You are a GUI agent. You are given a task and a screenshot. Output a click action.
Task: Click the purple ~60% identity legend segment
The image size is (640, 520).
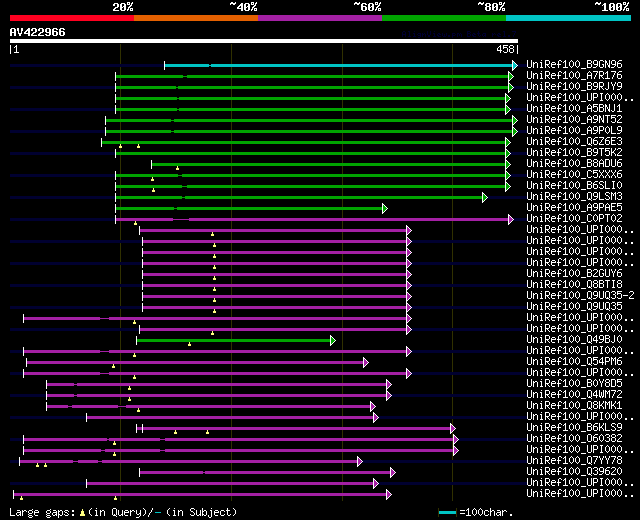[x=320, y=18]
